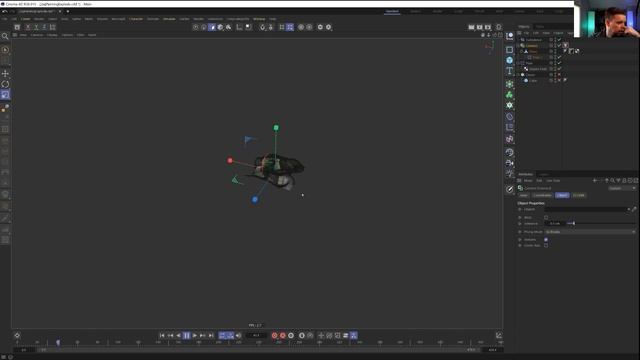Click the Text object icon in right palette
Screen dimensions: 640x360
[509, 71]
